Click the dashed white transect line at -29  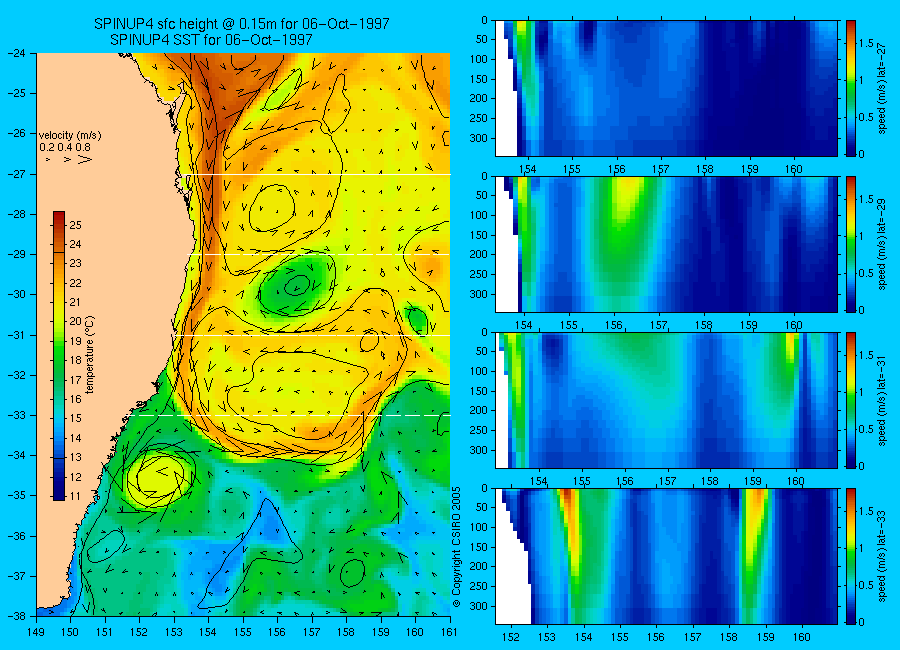[319, 254]
